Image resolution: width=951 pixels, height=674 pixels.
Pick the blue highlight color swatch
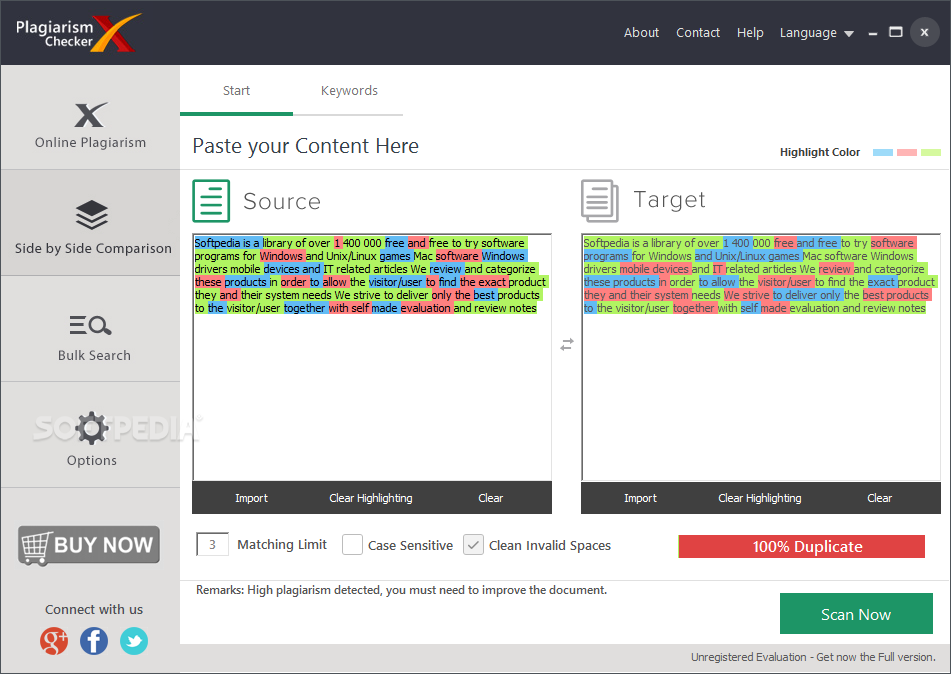pos(882,152)
